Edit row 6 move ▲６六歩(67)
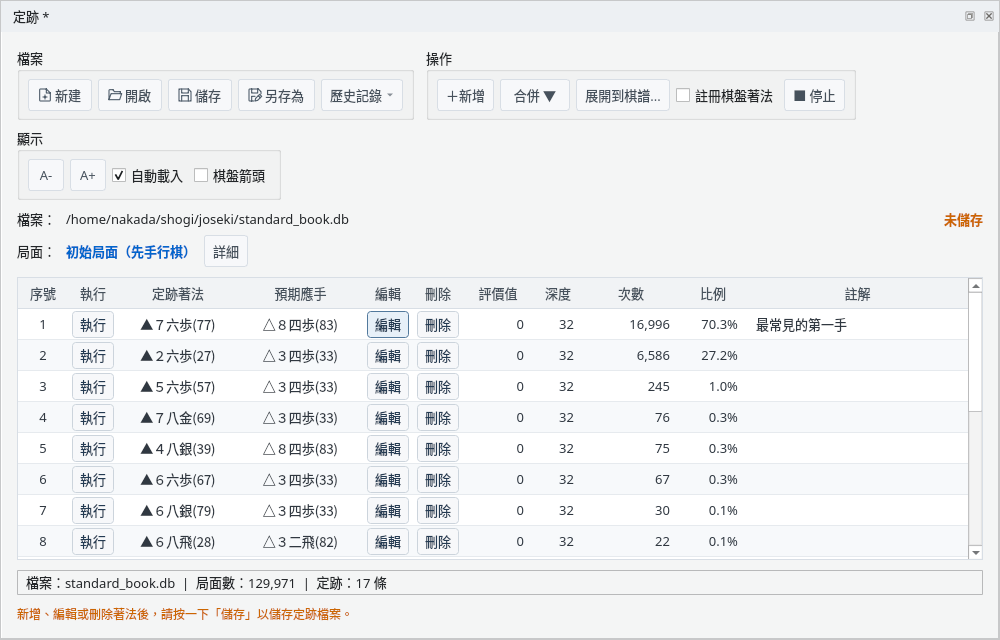Viewport: 1000px width, 640px height. point(388,479)
